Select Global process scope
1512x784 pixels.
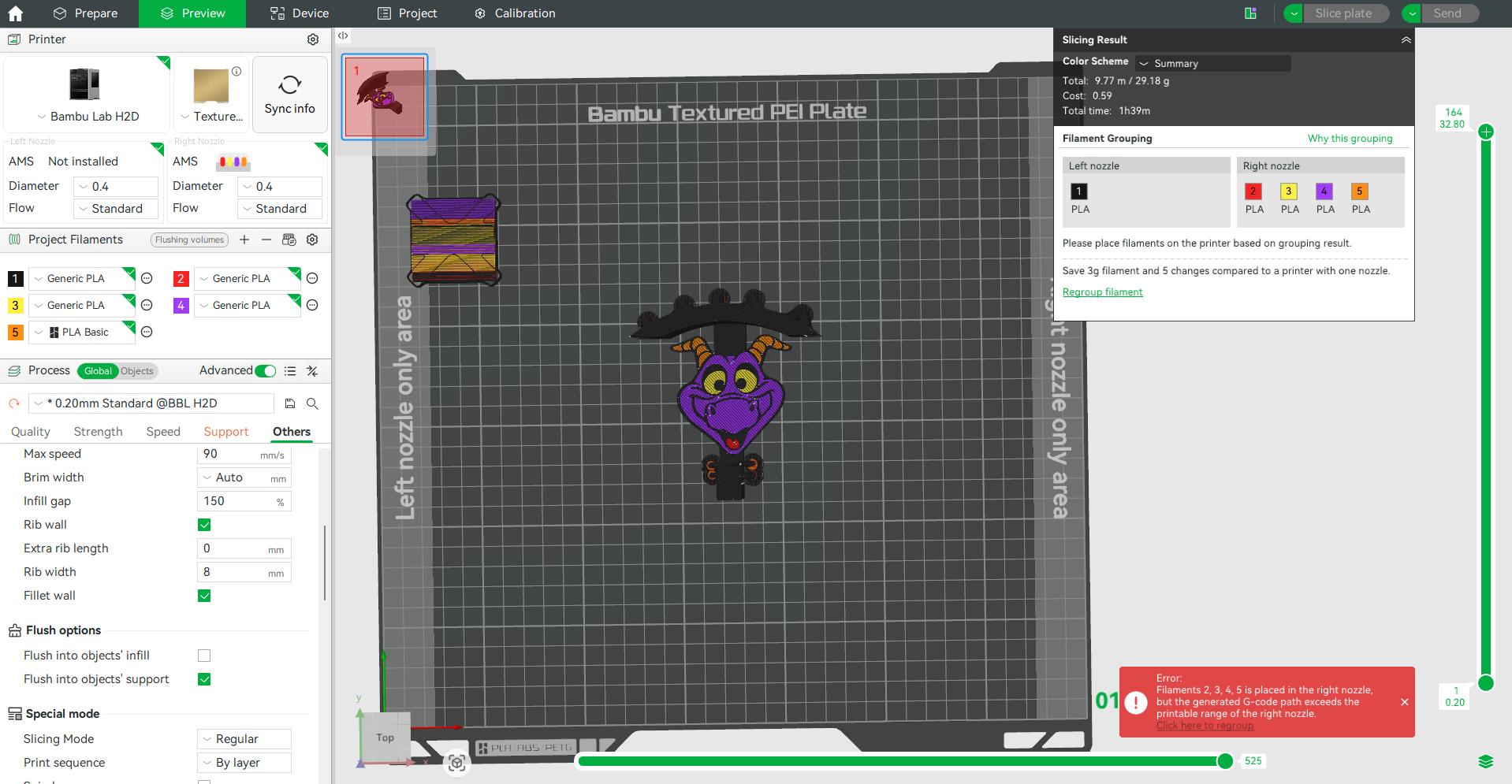[98, 371]
